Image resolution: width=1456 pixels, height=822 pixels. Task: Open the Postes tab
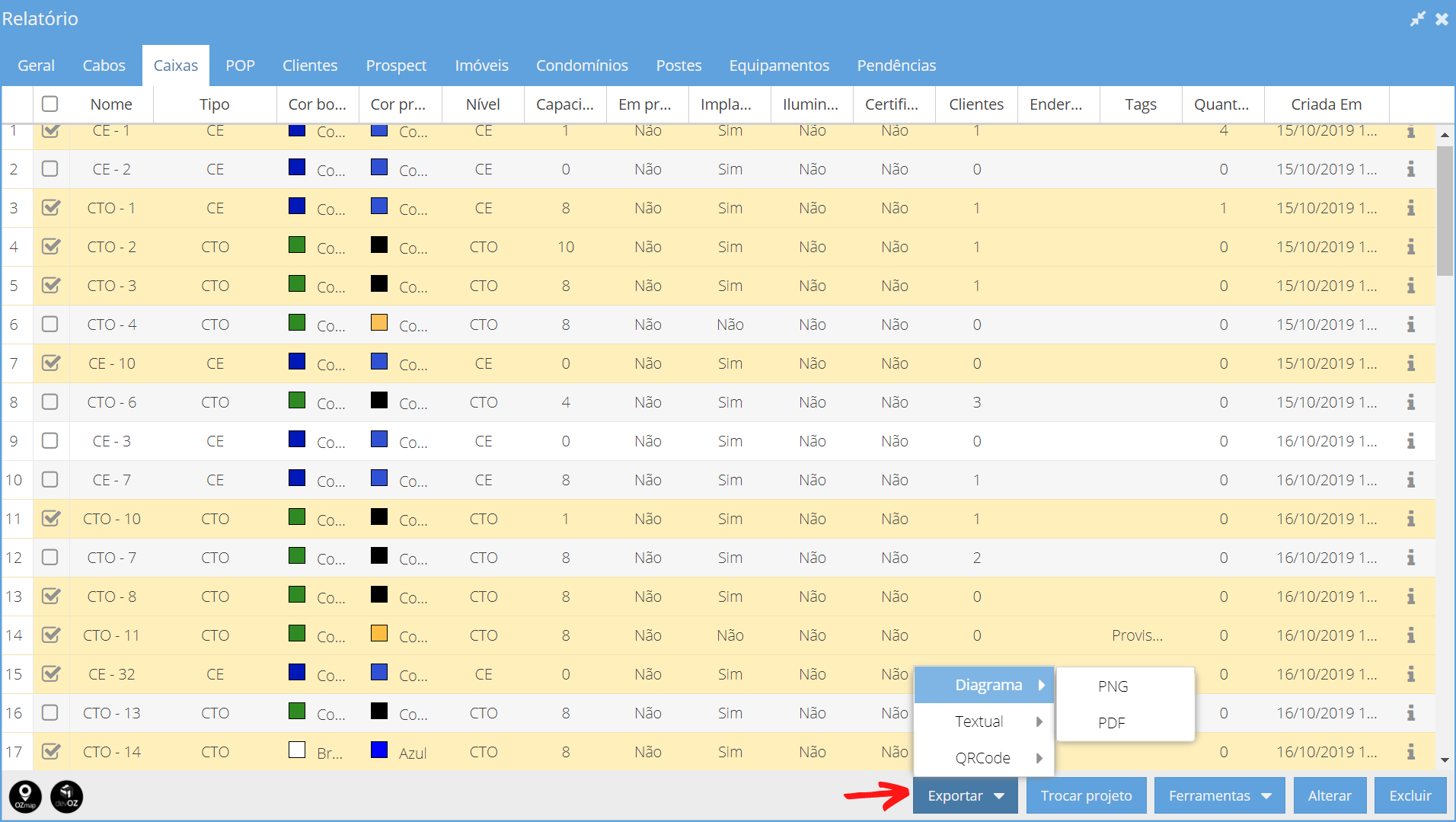pos(679,66)
